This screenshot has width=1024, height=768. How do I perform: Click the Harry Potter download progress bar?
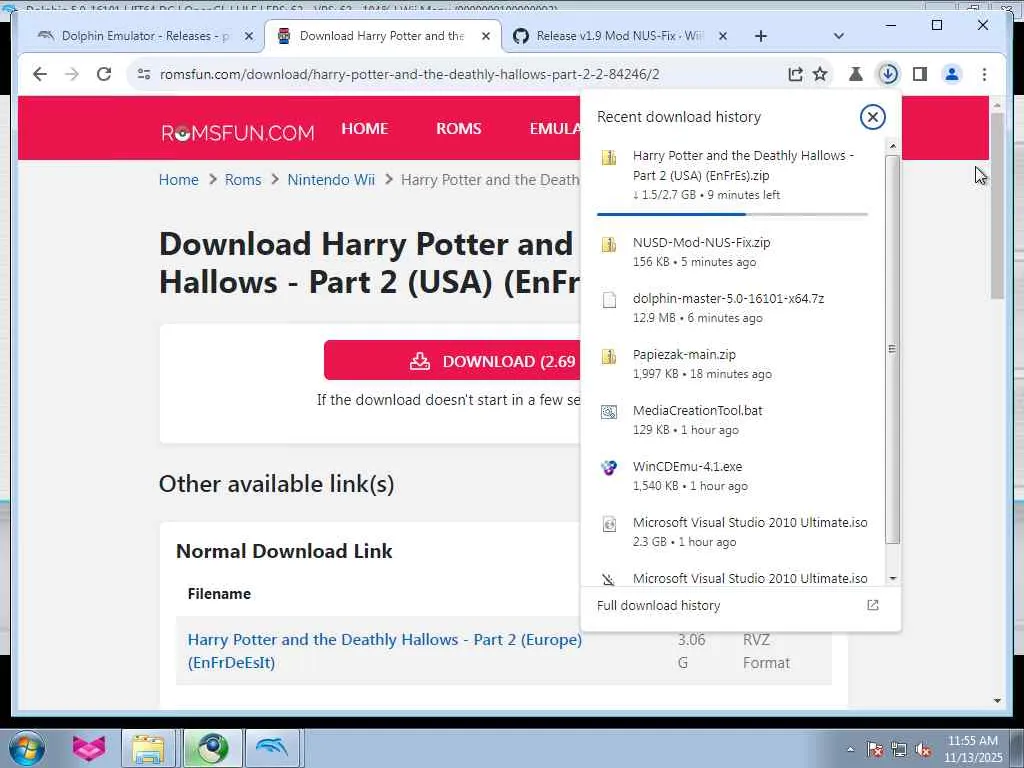pos(732,214)
